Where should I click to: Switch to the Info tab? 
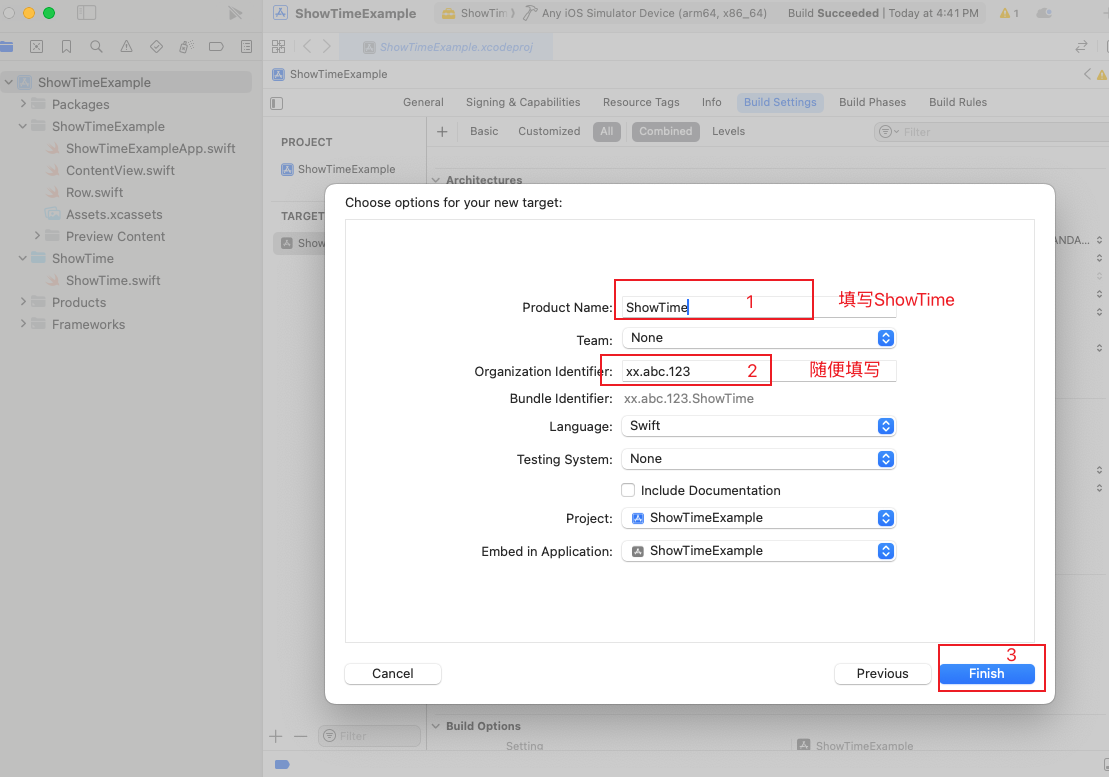(712, 103)
